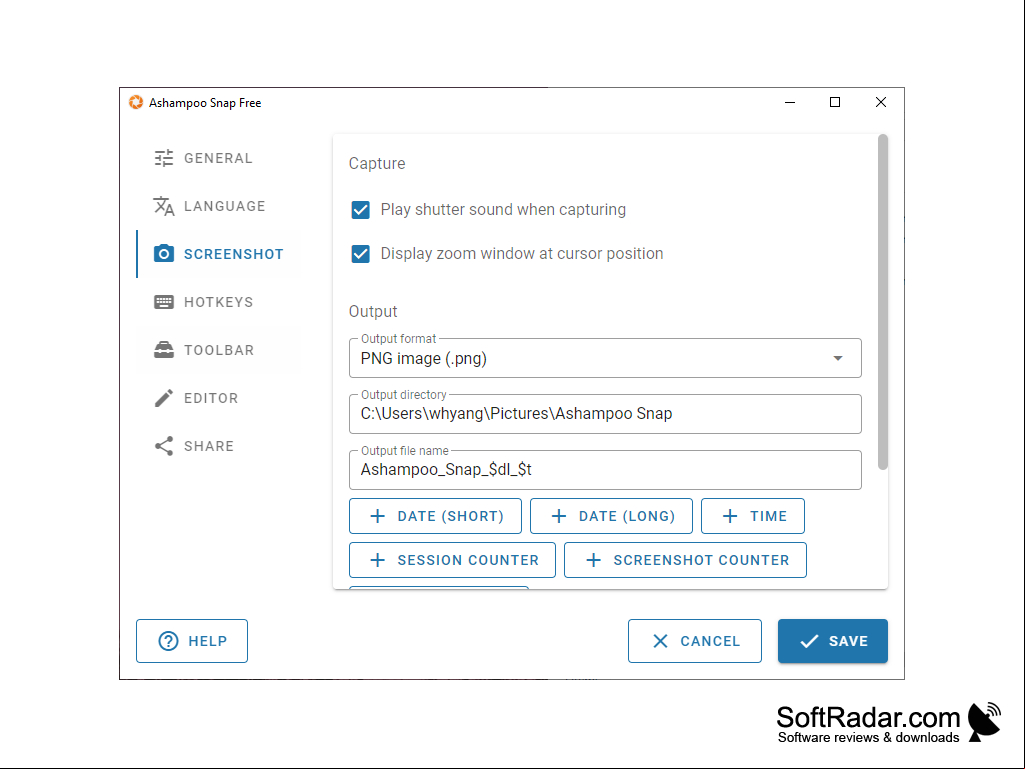Uncheck Display zoom window at cursor position
The width and height of the screenshot is (1025, 769).
point(360,254)
